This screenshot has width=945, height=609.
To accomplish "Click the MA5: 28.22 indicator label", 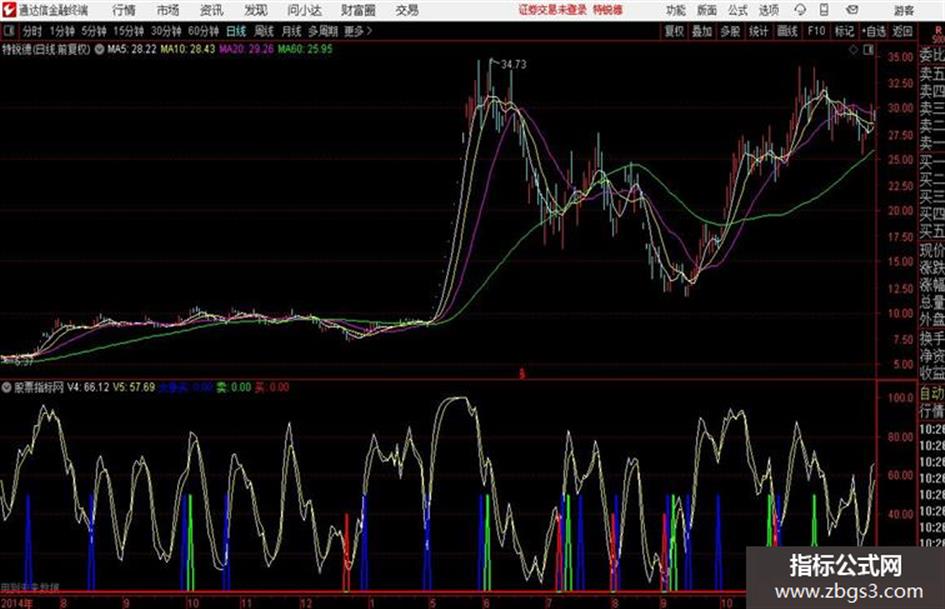I will point(132,49).
